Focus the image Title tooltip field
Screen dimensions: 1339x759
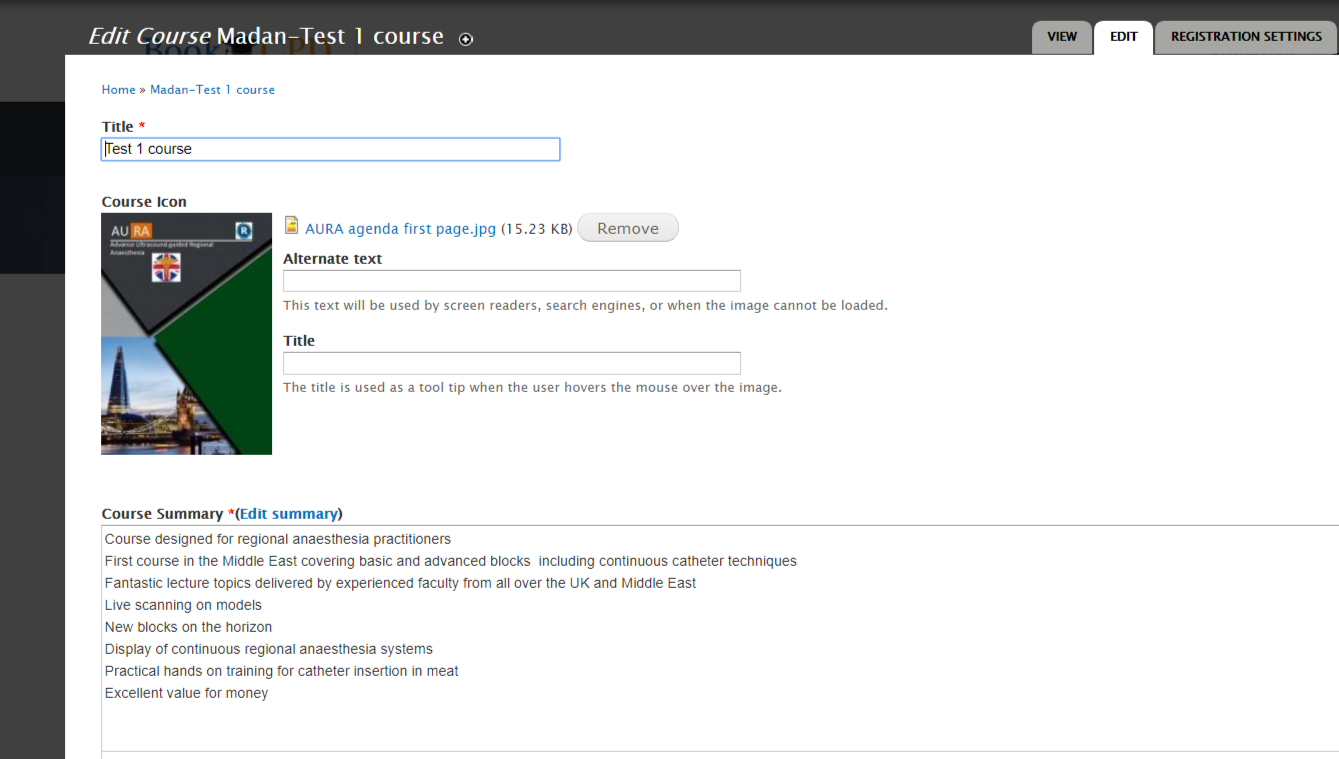click(512, 363)
